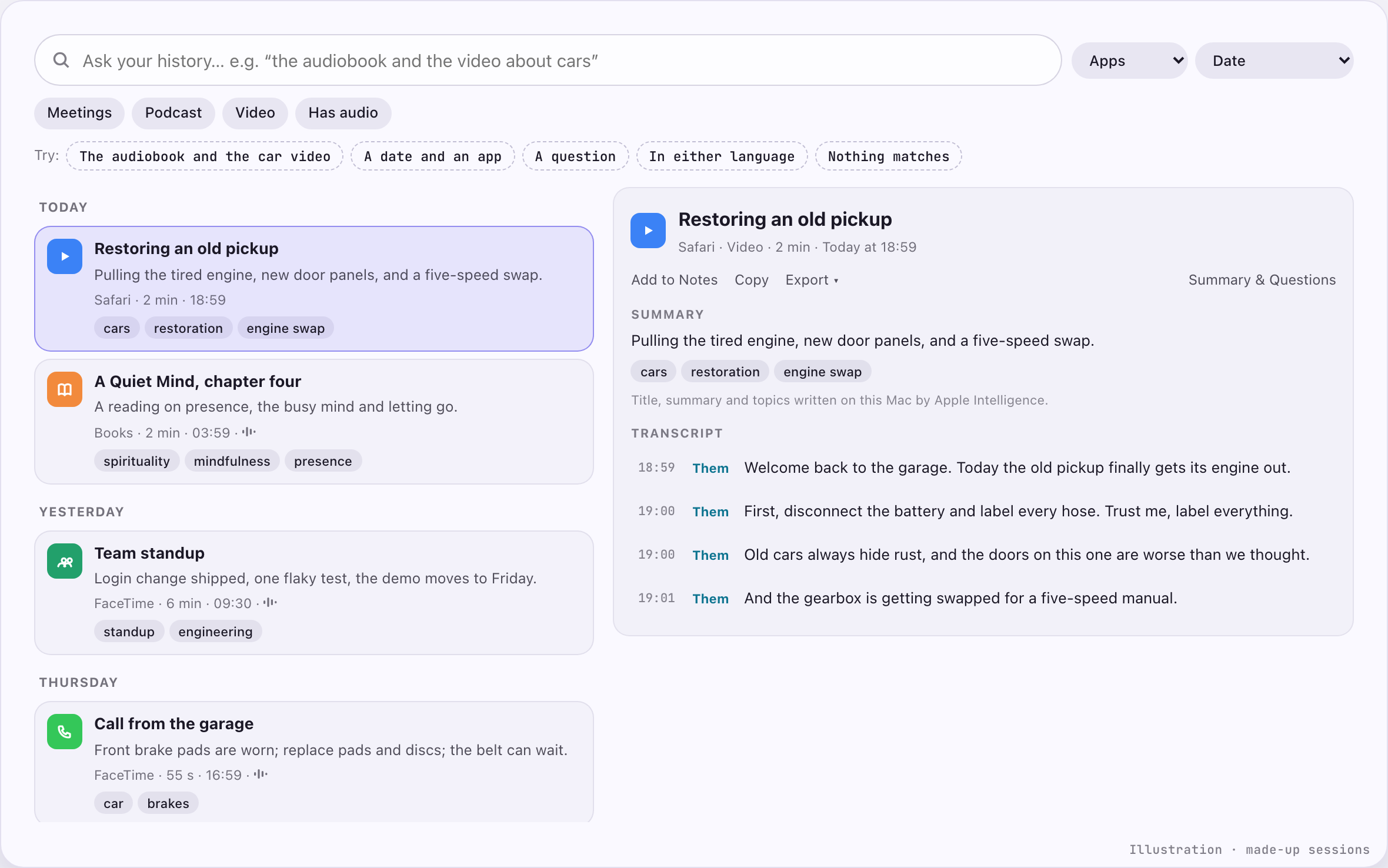Select the 'Team standup' session title
The width and height of the screenshot is (1388, 868).
[149, 553]
